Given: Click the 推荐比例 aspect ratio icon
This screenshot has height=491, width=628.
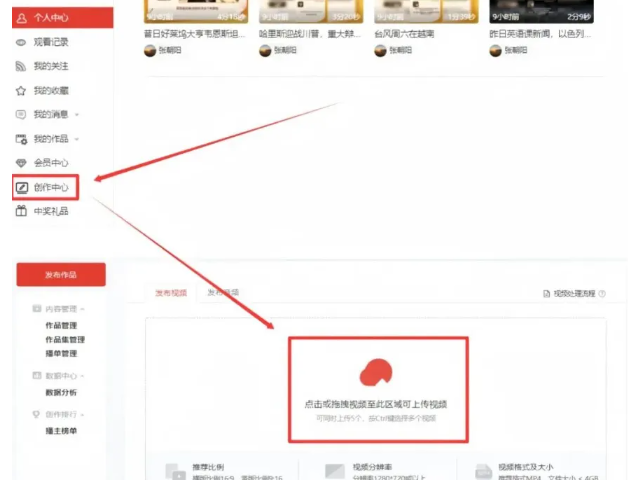Looking at the screenshot, I should click(x=175, y=471).
